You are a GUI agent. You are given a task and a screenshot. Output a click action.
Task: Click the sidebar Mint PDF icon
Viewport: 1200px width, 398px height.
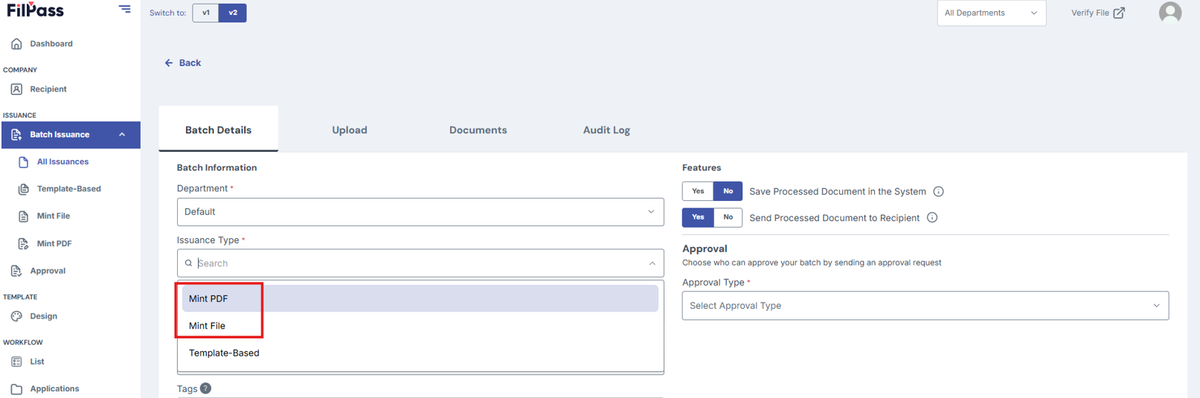pos(23,243)
